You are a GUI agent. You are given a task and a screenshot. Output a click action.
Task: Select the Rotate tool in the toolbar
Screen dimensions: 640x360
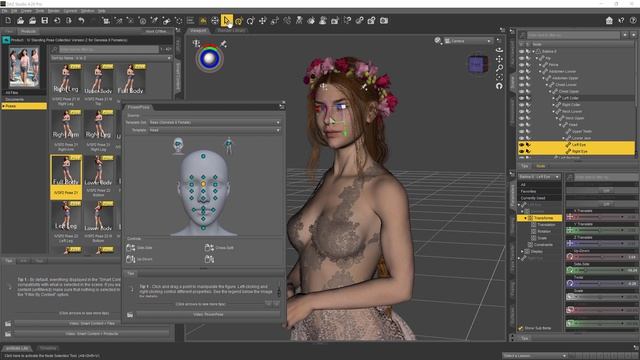point(251,20)
